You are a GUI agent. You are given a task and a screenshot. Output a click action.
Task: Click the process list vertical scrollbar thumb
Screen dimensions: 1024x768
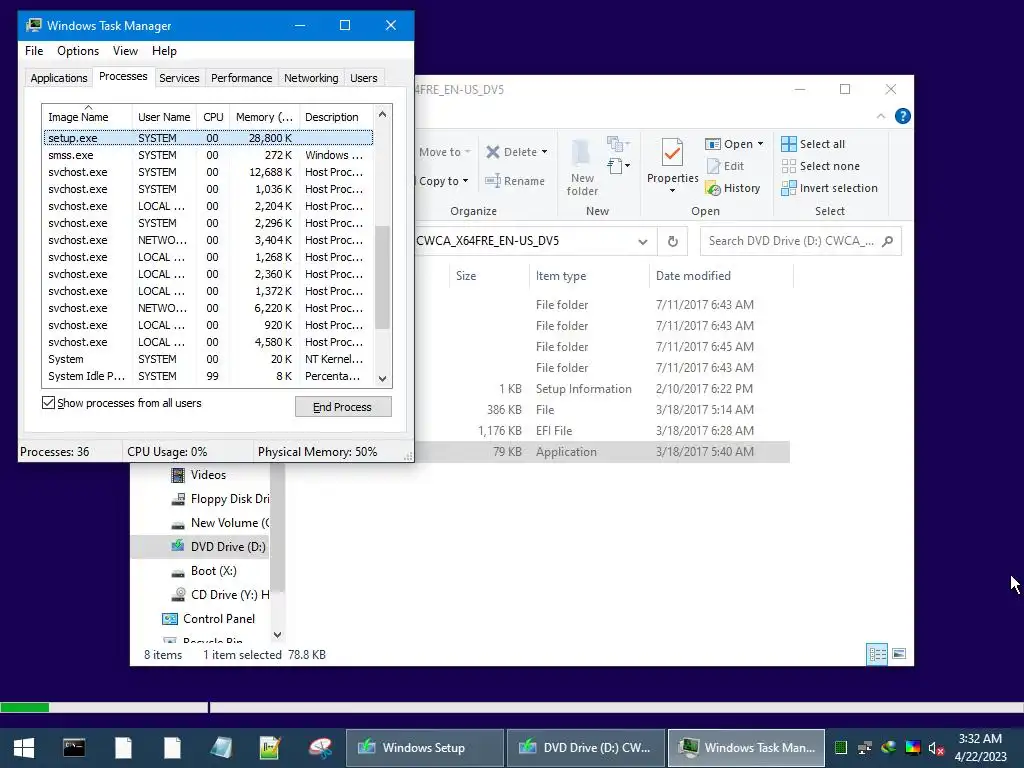coord(383,278)
